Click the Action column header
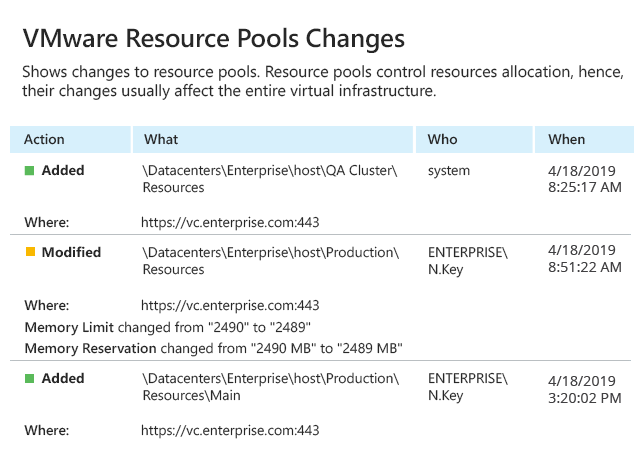 [70, 139]
